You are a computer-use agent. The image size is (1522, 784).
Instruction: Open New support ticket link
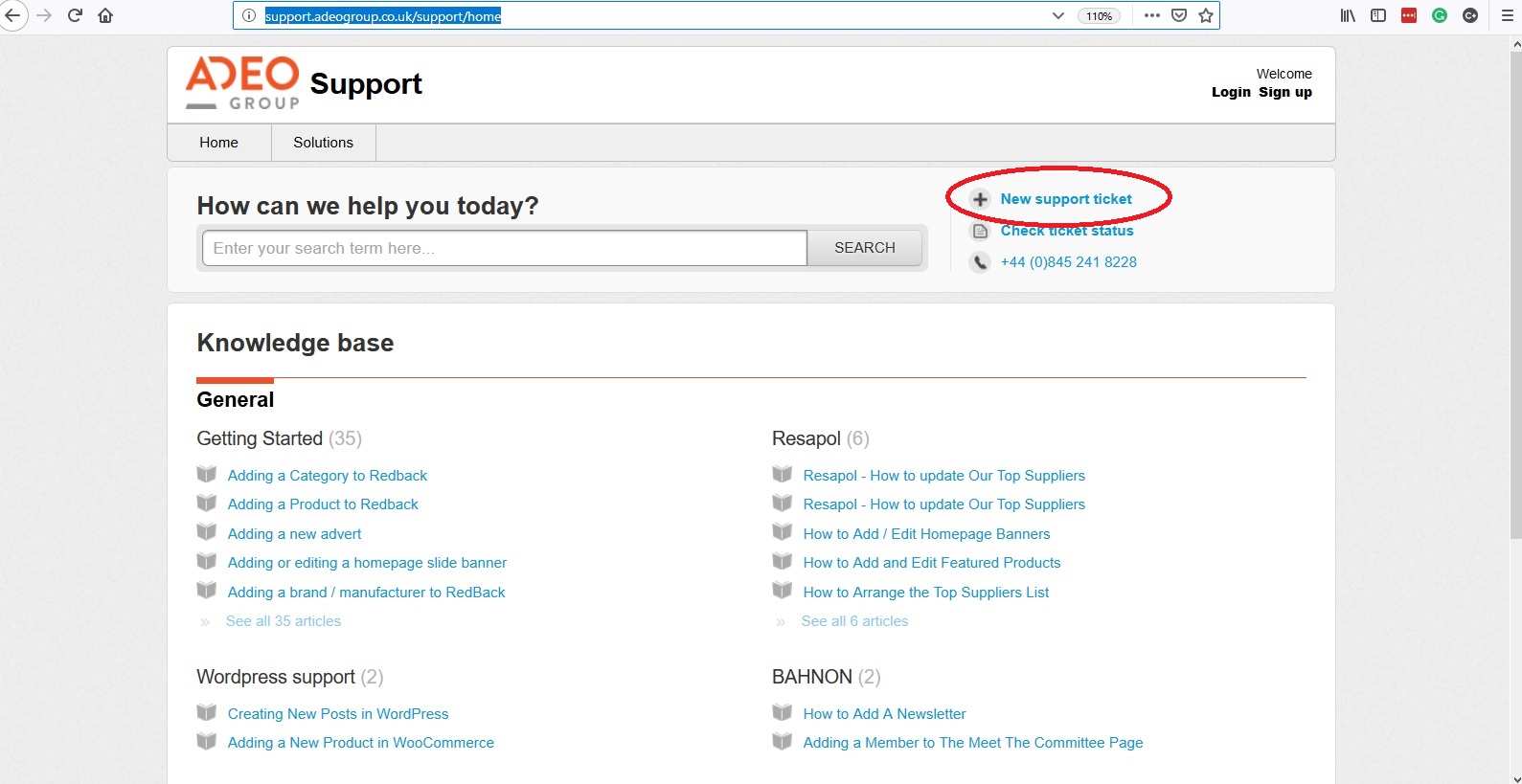point(1066,199)
